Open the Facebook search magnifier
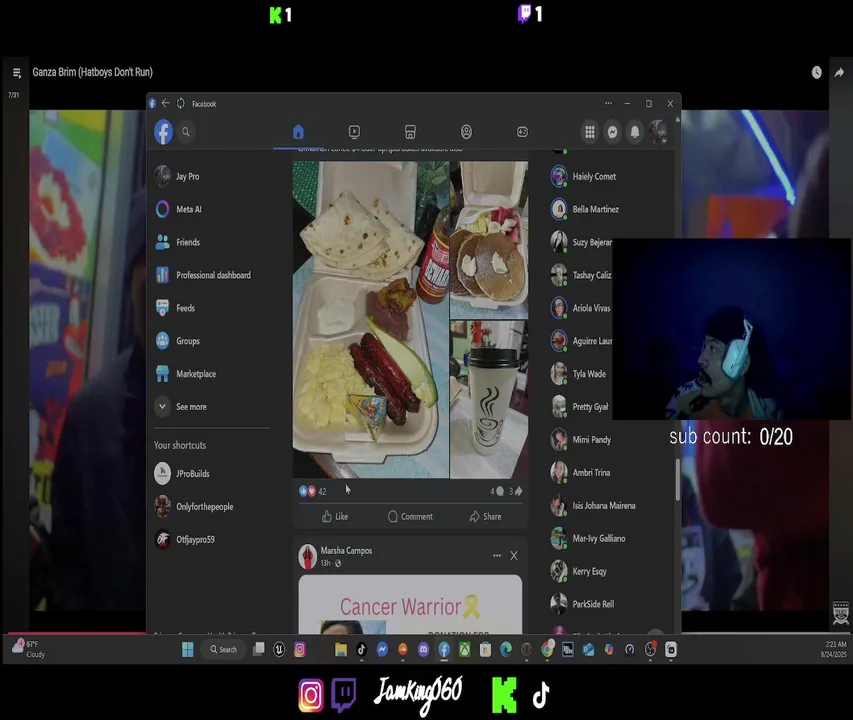Screen dimensions: 853x720 [x=186, y=132]
